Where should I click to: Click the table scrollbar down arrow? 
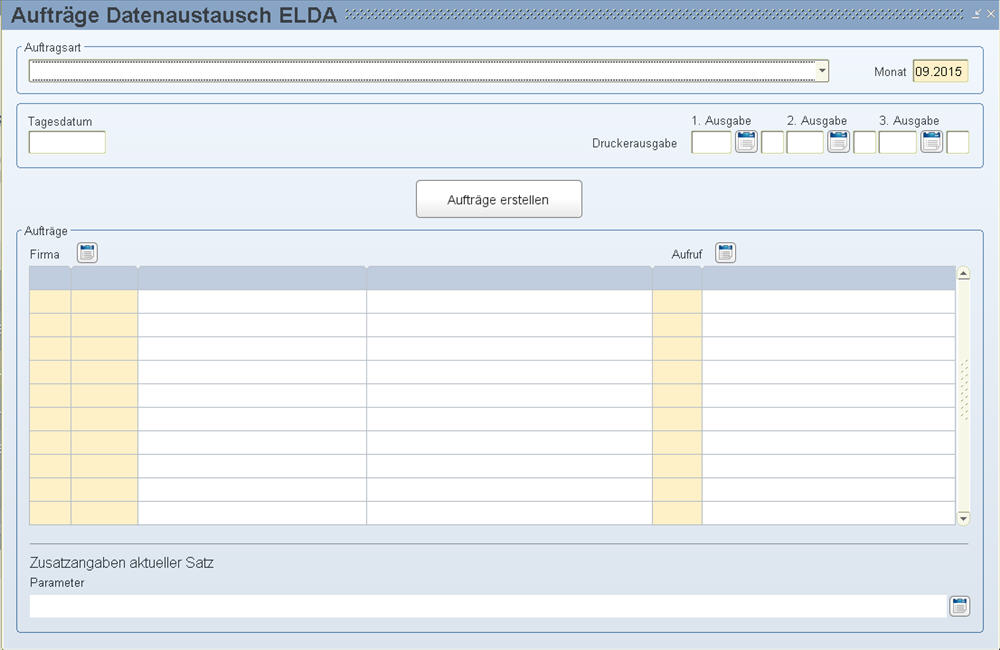point(963,518)
